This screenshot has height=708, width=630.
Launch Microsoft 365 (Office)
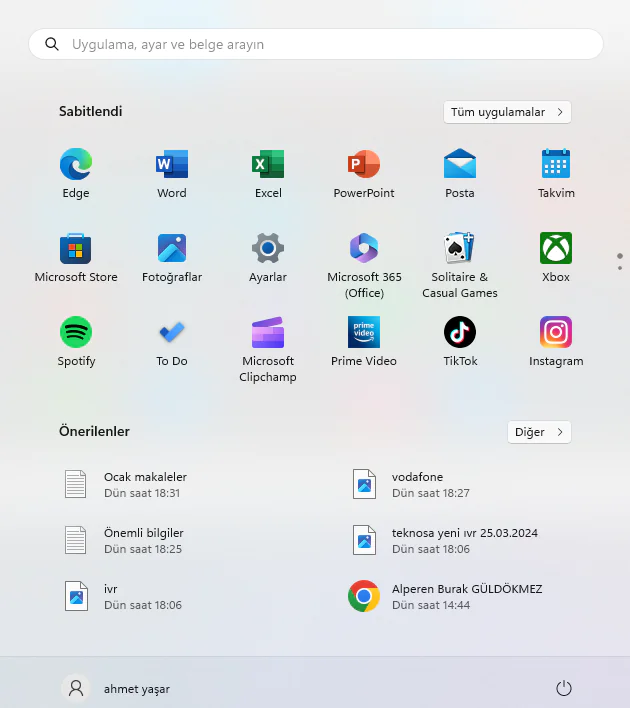[x=364, y=265]
